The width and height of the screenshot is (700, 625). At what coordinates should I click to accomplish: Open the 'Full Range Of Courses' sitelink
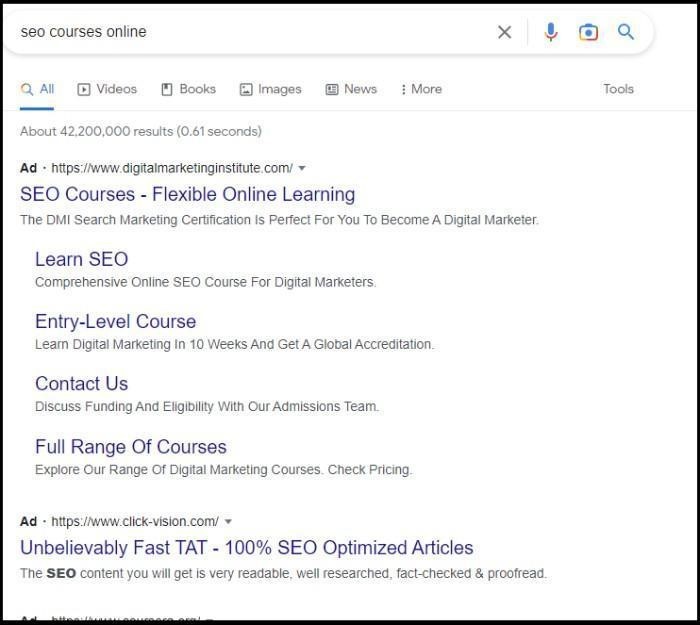point(131,447)
